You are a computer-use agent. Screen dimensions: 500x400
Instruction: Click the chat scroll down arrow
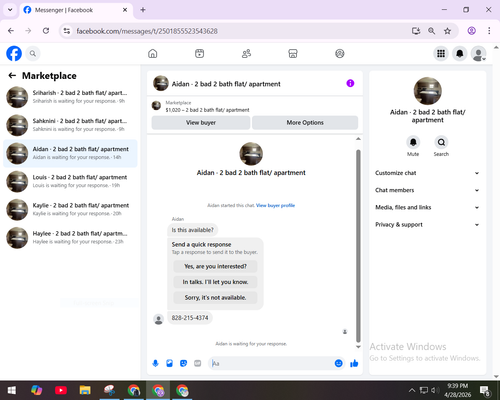[358, 347]
